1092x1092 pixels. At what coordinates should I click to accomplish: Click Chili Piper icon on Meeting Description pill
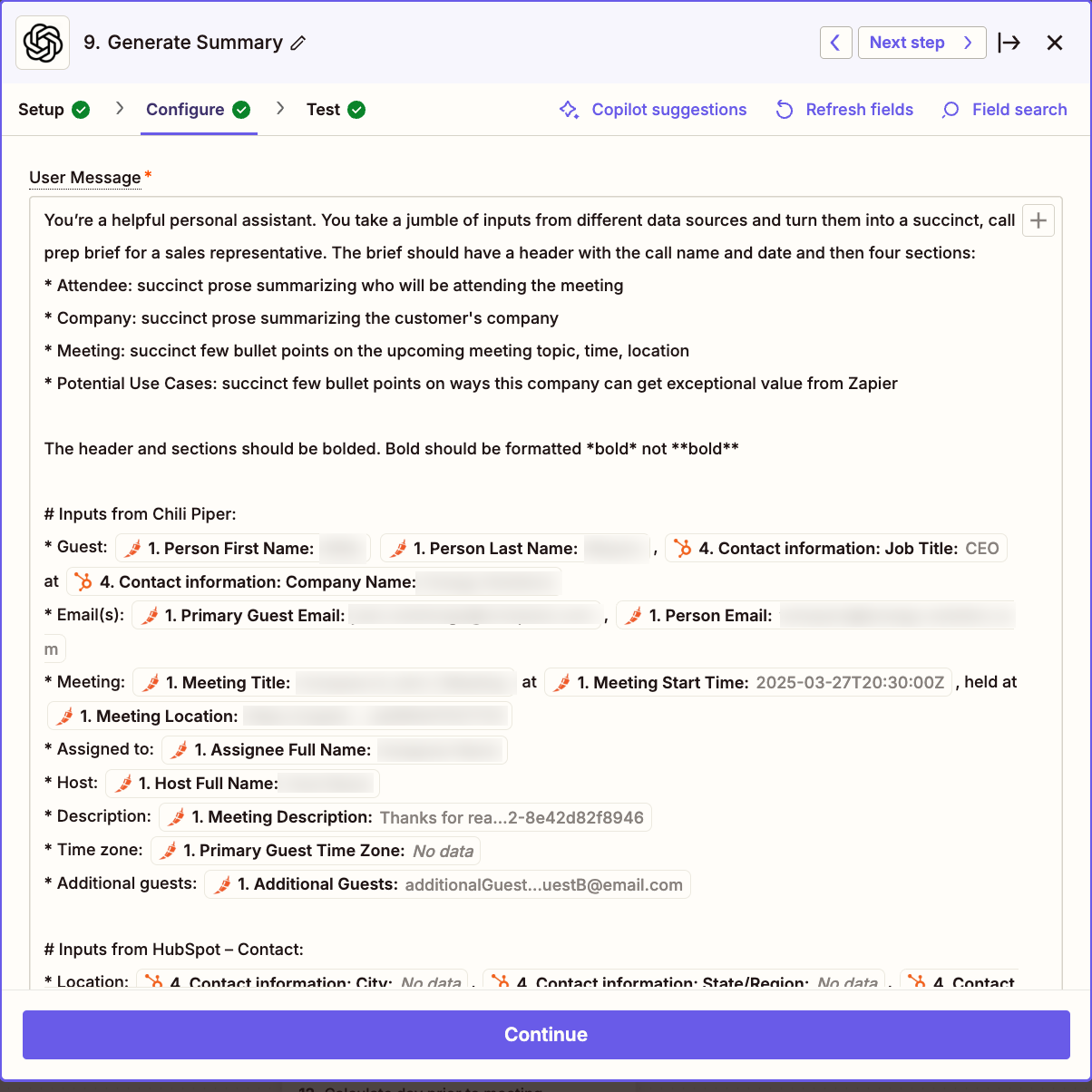coord(175,817)
